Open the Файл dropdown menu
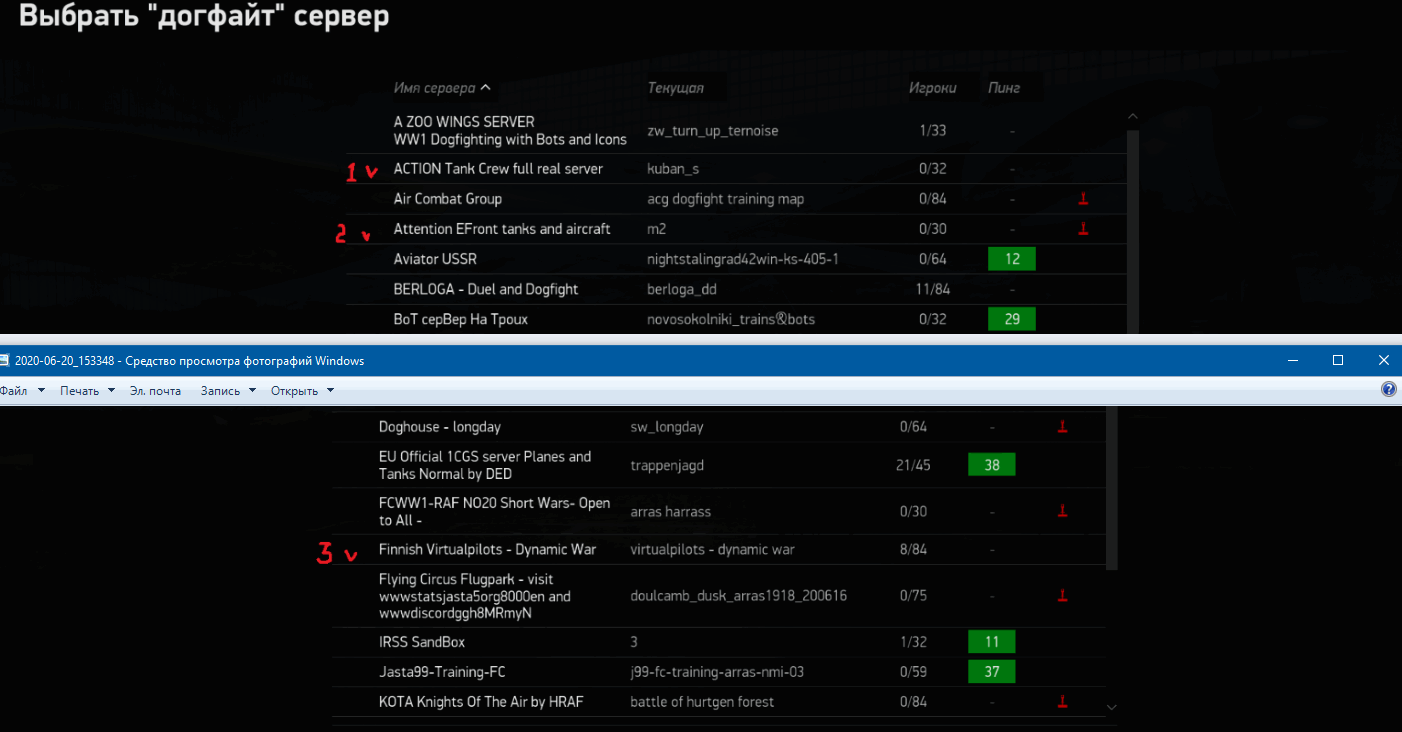 [x=22, y=391]
